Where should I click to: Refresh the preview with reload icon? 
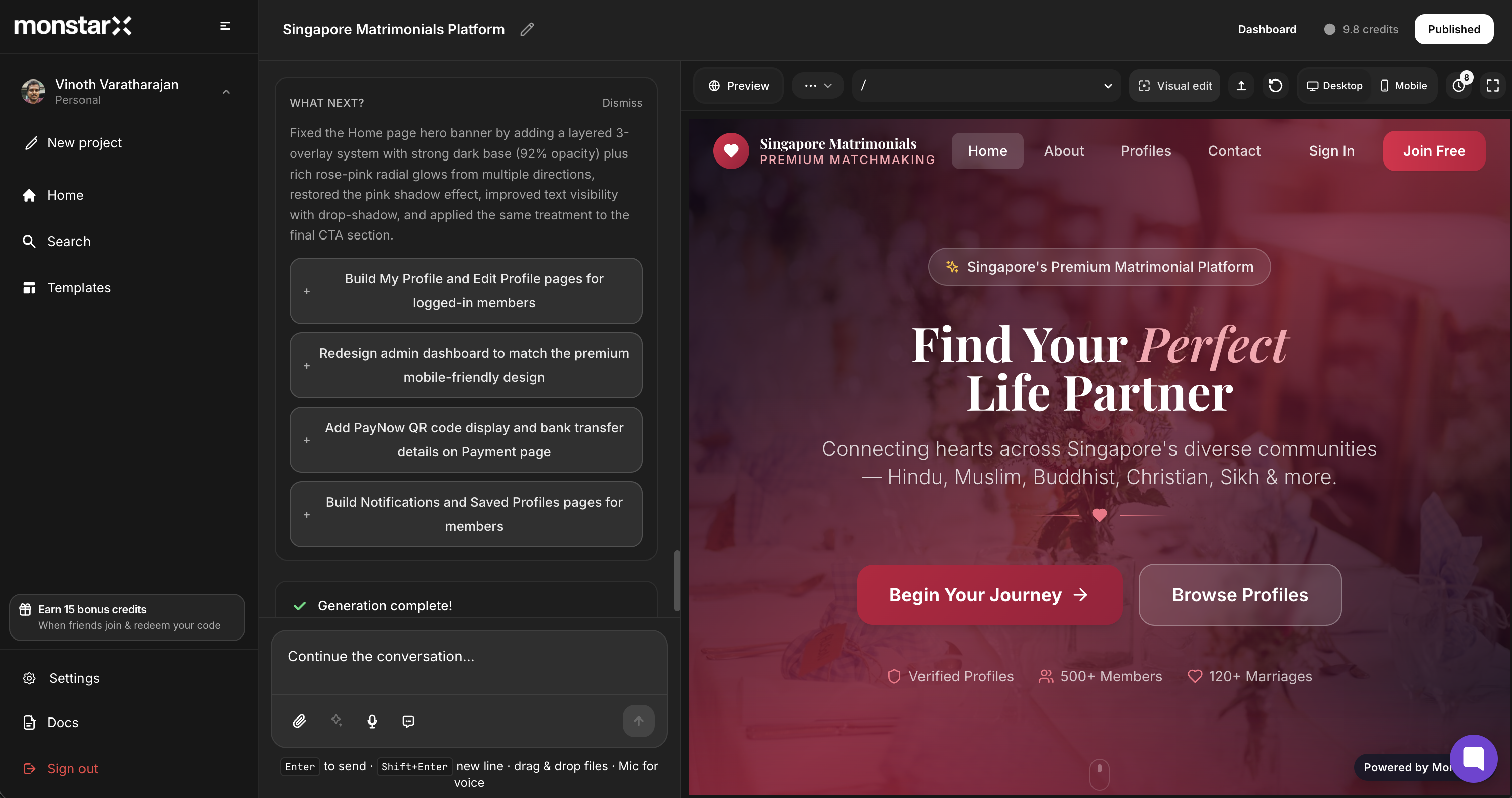coord(1275,86)
